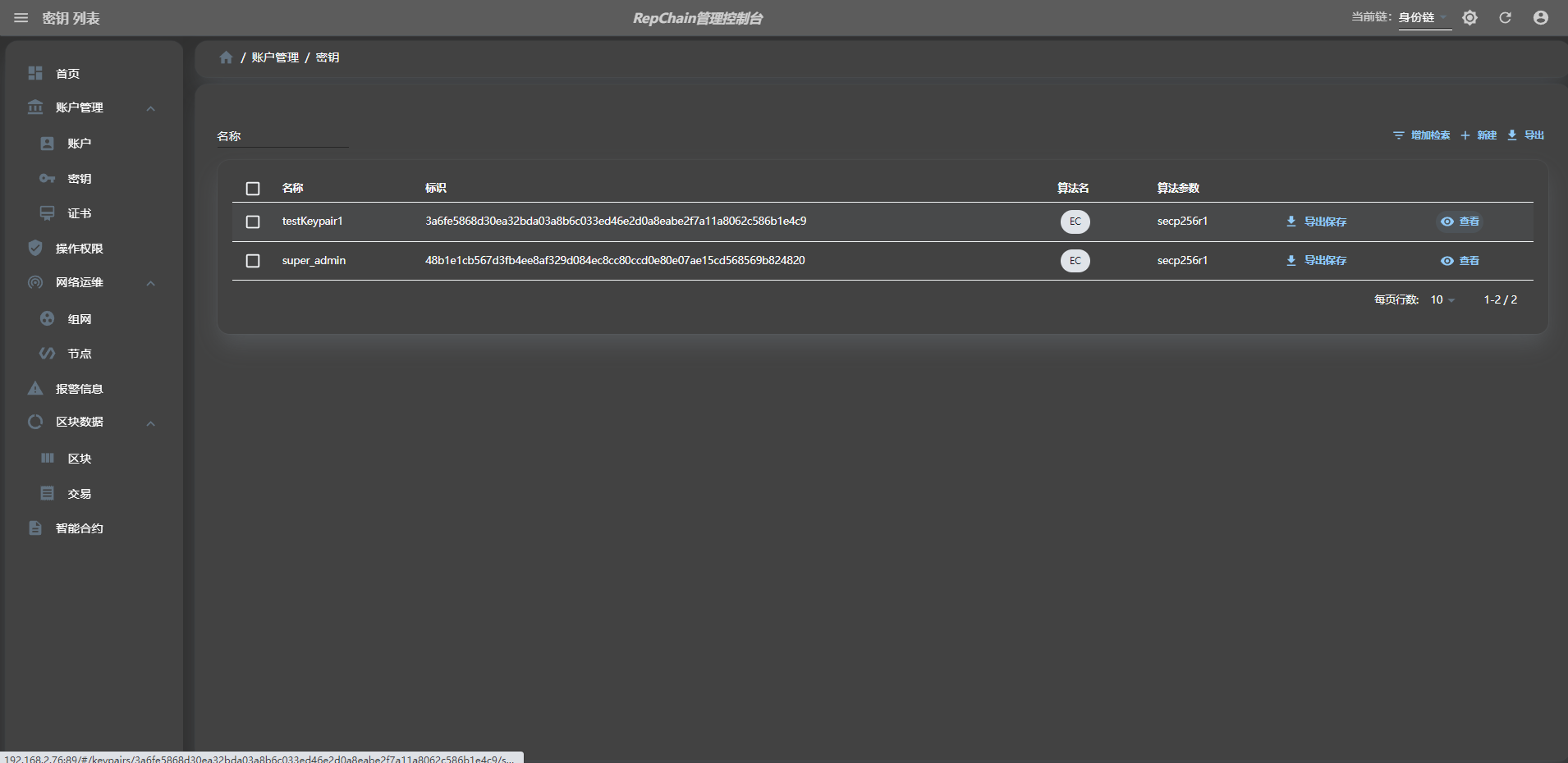Click the 账户管理 breadcrumb link
Screen dimensions: 1568x763
(x=275, y=57)
